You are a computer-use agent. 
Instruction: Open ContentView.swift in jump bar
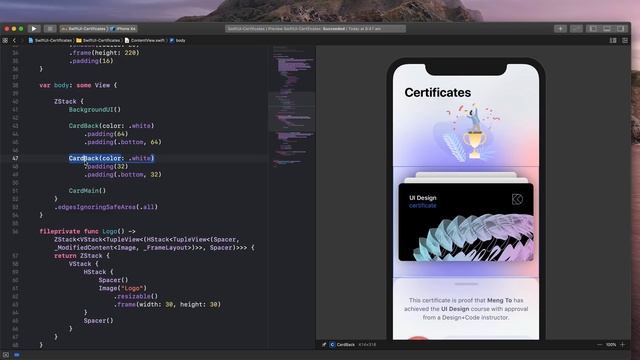[x=144, y=40]
